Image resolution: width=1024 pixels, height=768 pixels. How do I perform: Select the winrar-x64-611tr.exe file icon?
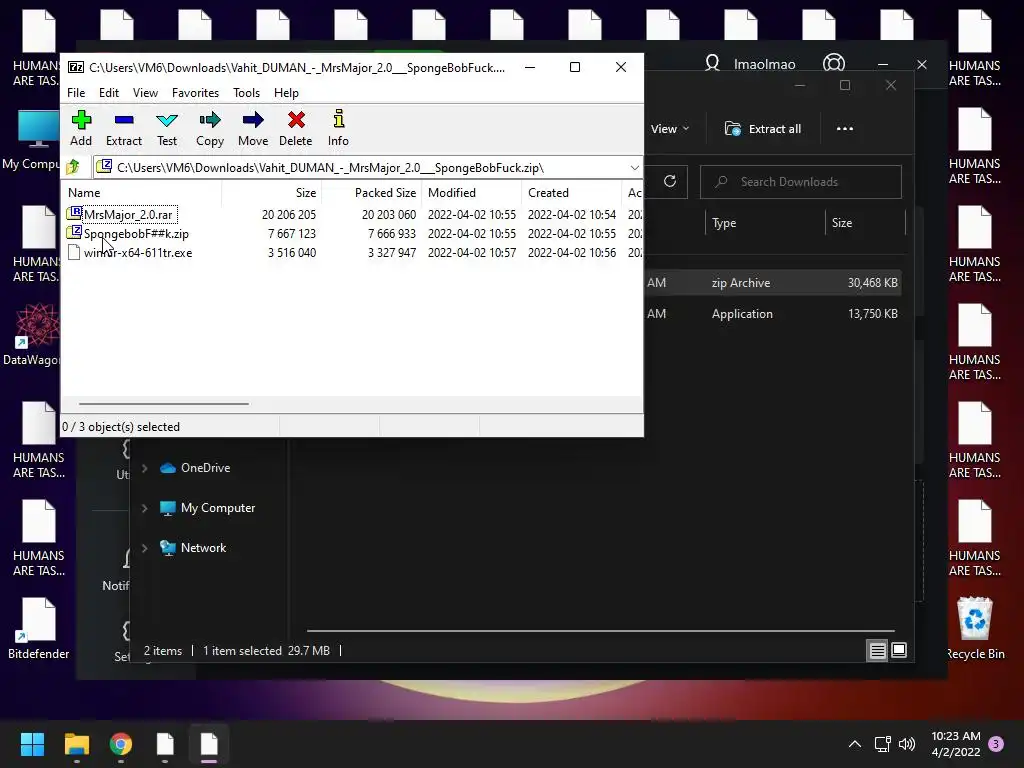click(74, 252)
